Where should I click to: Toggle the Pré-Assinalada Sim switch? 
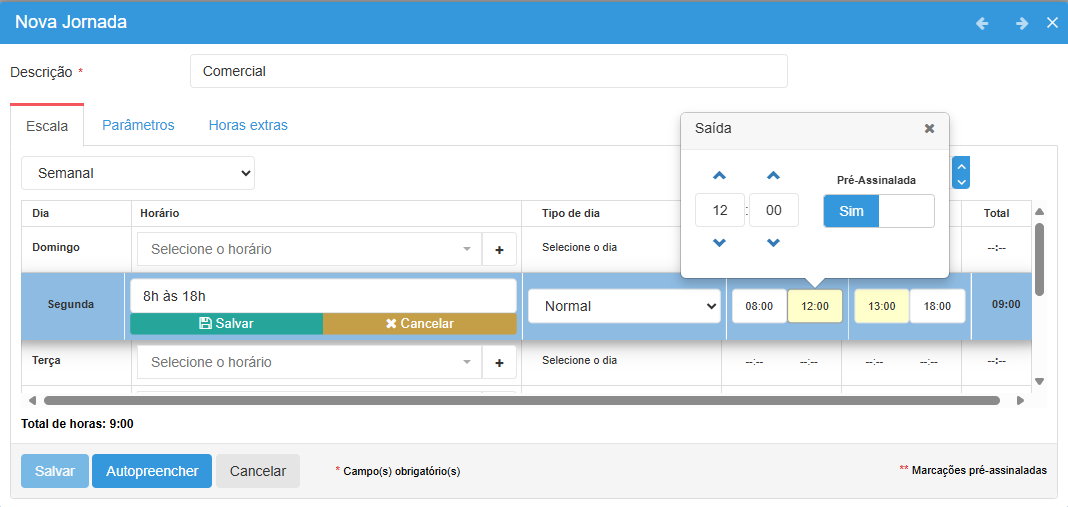tap(878, 211)
